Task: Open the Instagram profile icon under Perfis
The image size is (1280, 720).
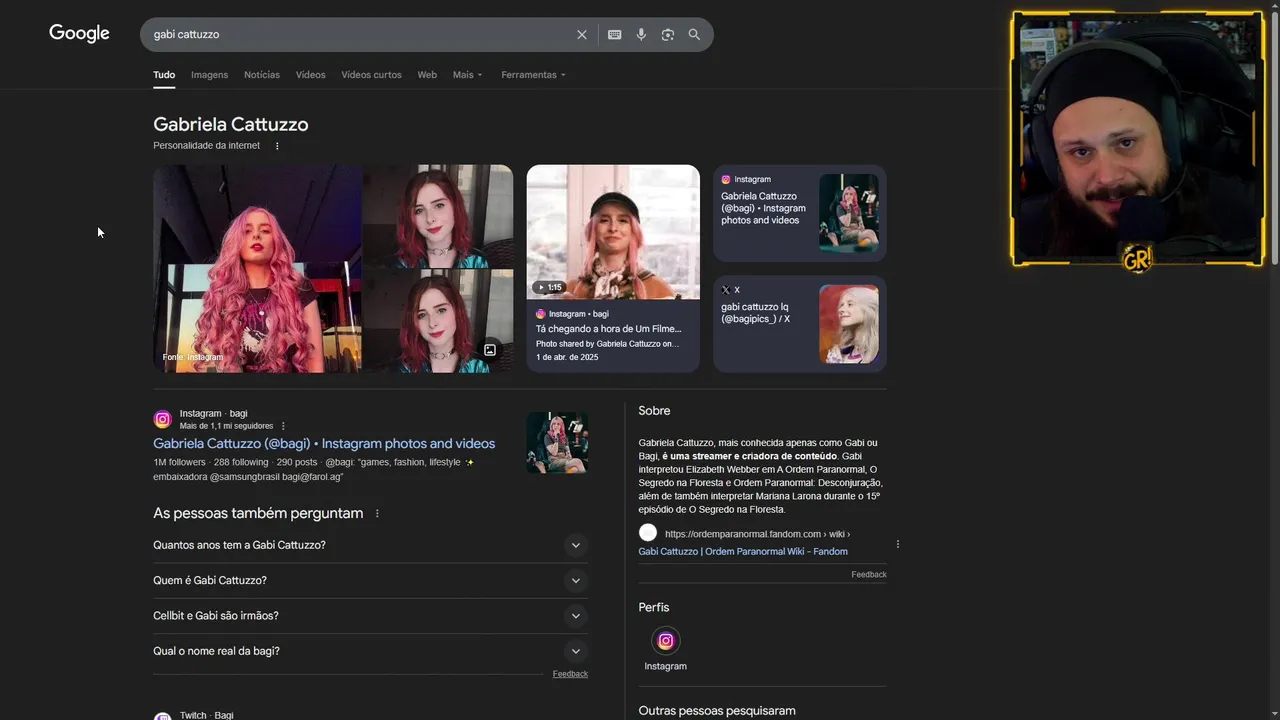Action: [666, 641]
